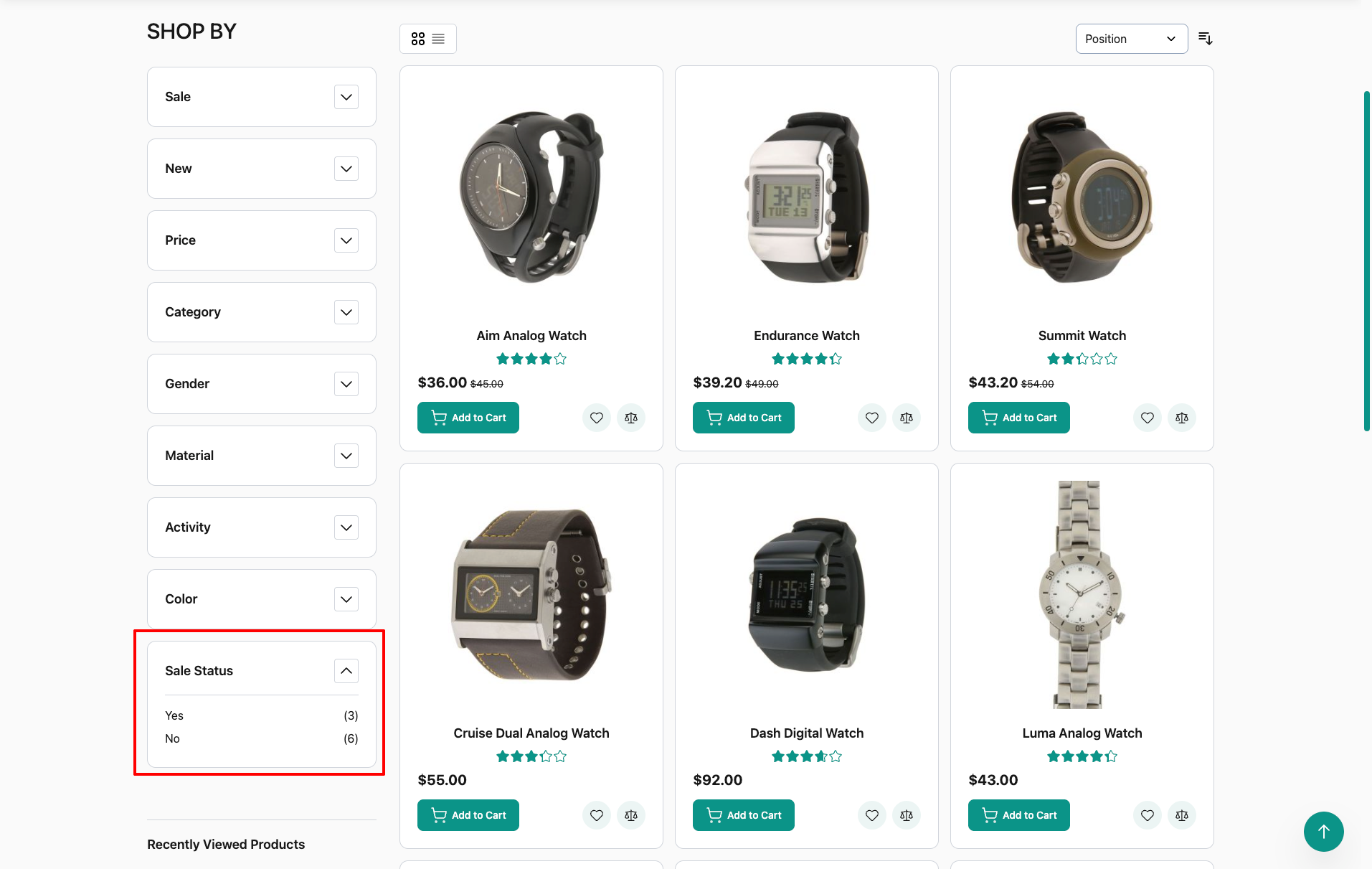Switch to grid view layout
This screenshot has height=869, width=1372.
pyautogui.click(x=417, y=39)
